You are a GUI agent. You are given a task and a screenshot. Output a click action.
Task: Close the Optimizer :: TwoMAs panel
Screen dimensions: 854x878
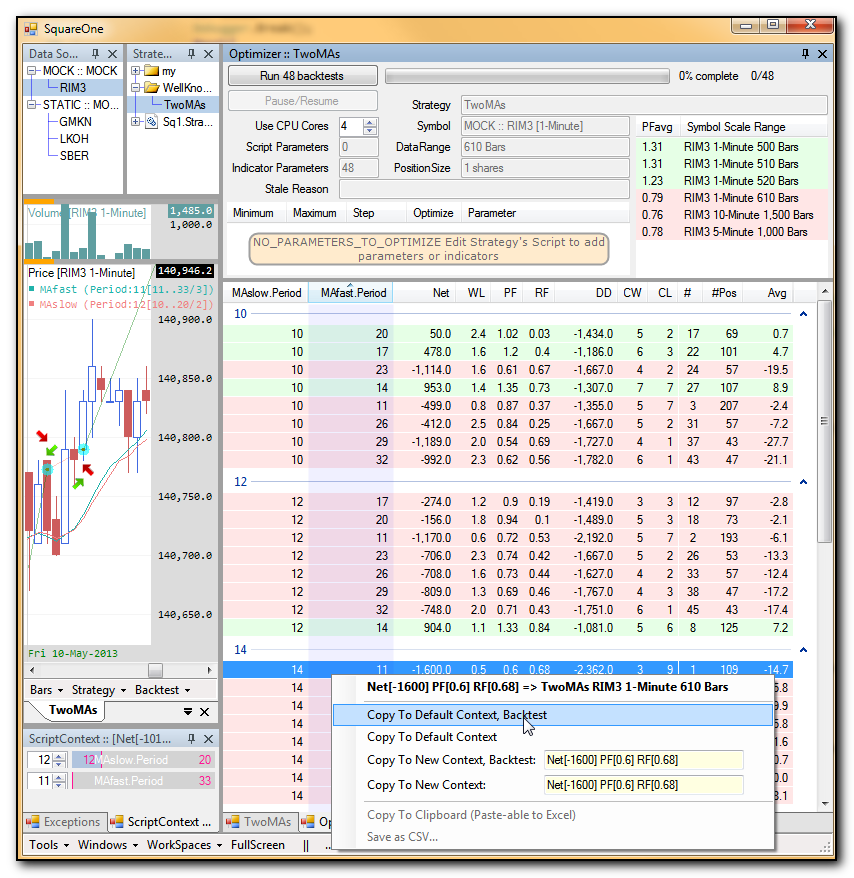click(x=822, y=54)
